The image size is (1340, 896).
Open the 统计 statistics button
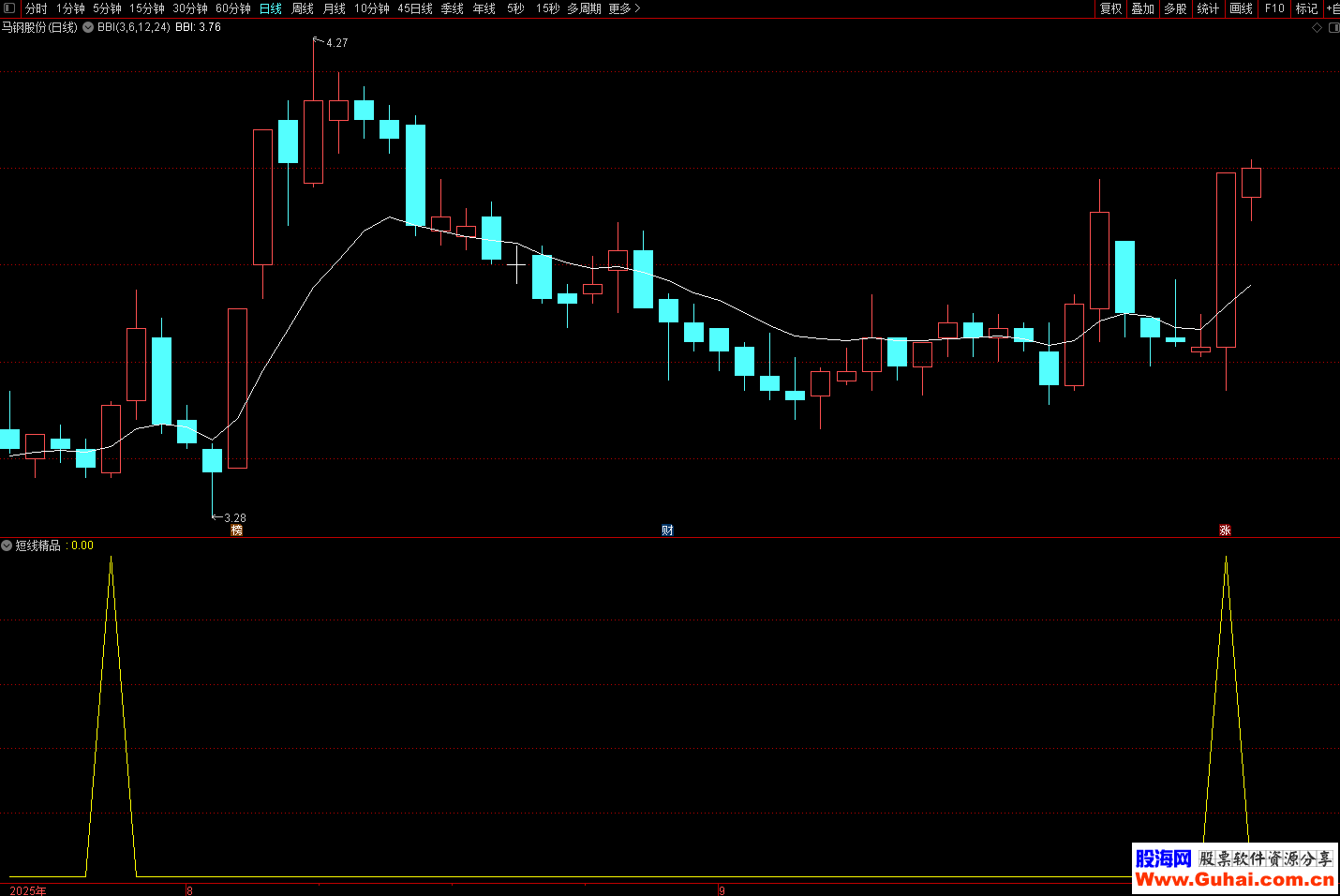pos(1208,8)
